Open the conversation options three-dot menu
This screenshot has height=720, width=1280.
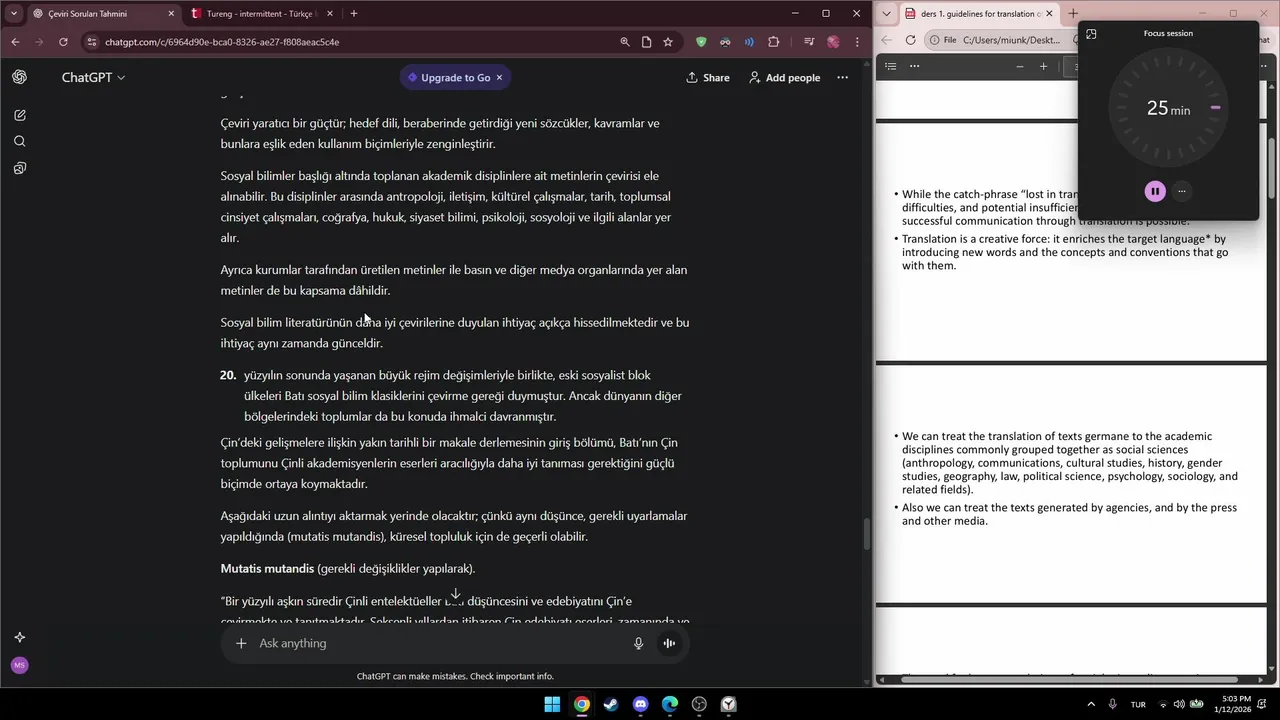tap(842, 77)
